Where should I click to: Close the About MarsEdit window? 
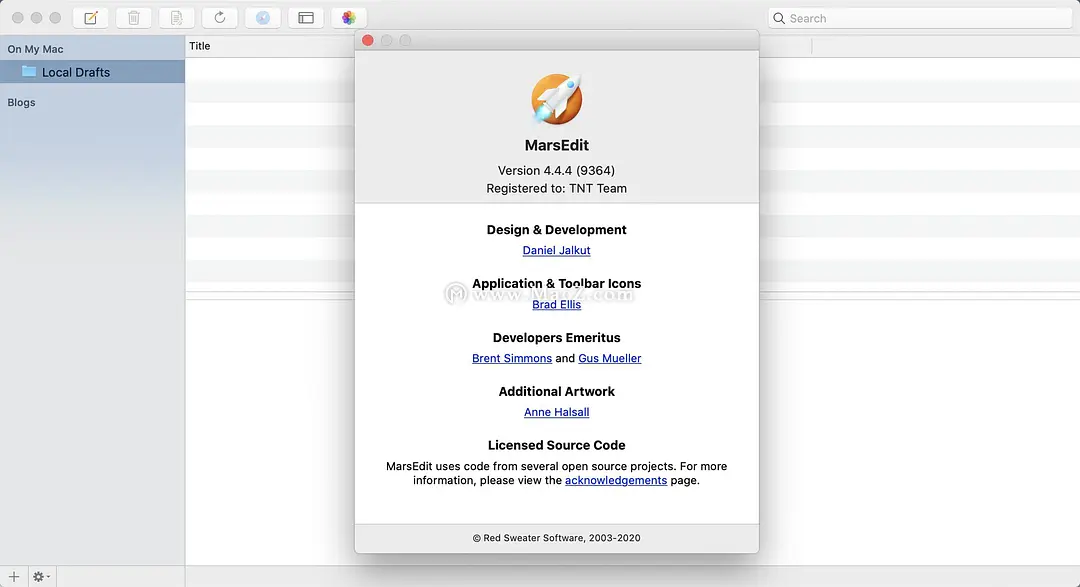click(x=368, y=41)
